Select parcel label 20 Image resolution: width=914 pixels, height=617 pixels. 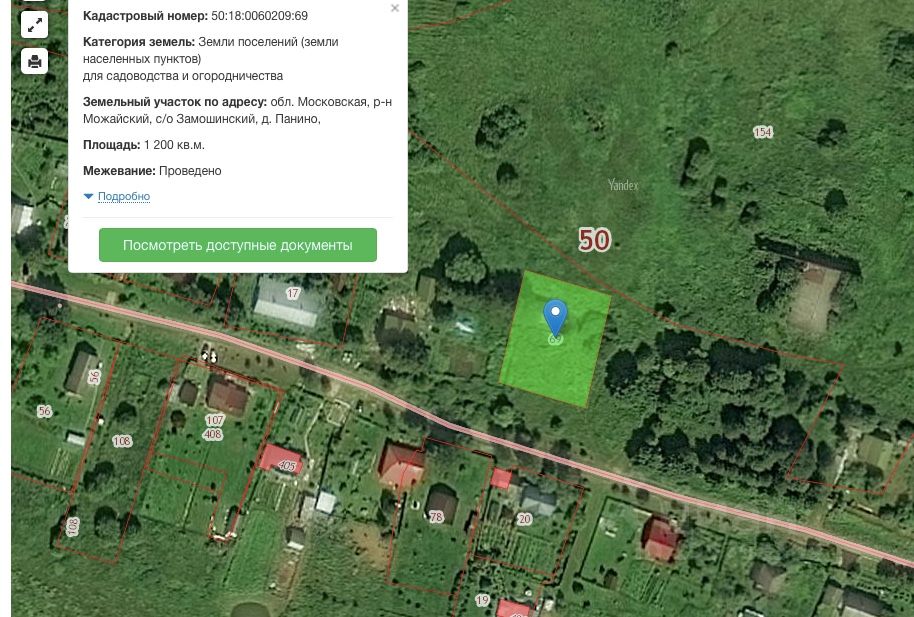(x=524, y=519)
